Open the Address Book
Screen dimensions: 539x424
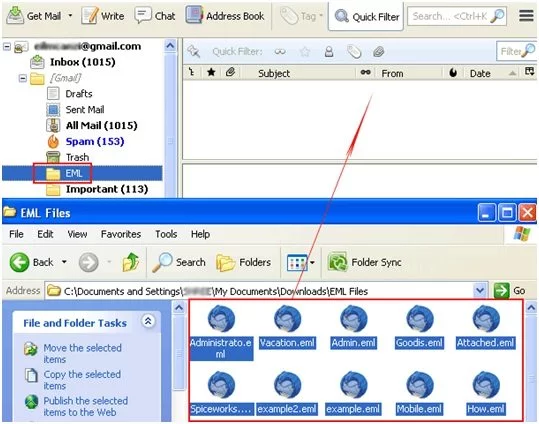225,16
